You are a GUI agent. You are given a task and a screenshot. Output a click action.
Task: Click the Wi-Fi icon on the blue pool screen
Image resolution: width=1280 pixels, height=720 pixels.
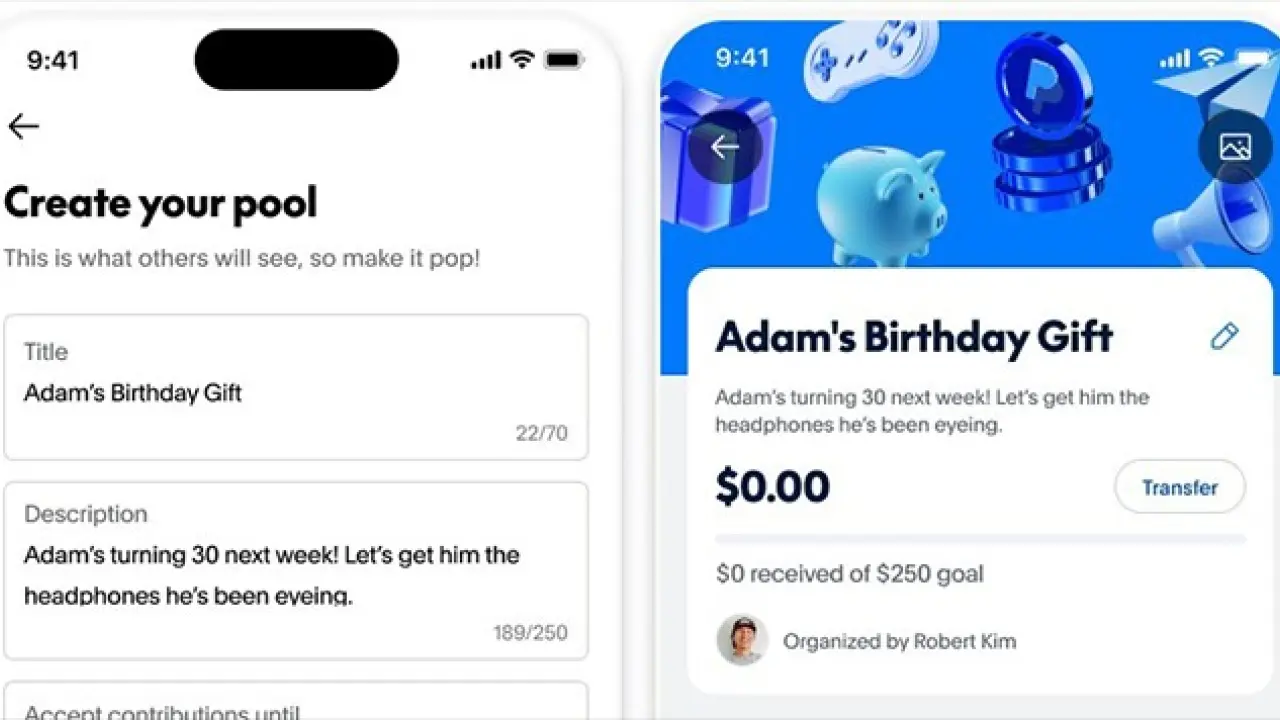1210,59
